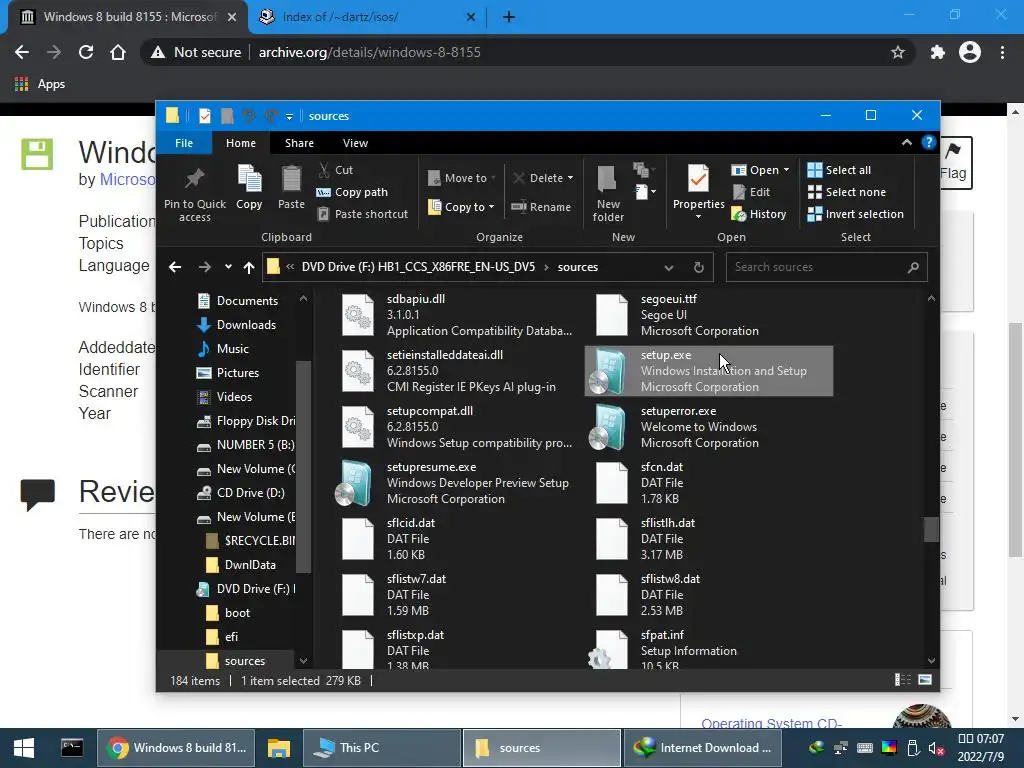Viewport: 1024px width, 768px height.
Task: Open This PC taskbar window
Action: (383, 748)
